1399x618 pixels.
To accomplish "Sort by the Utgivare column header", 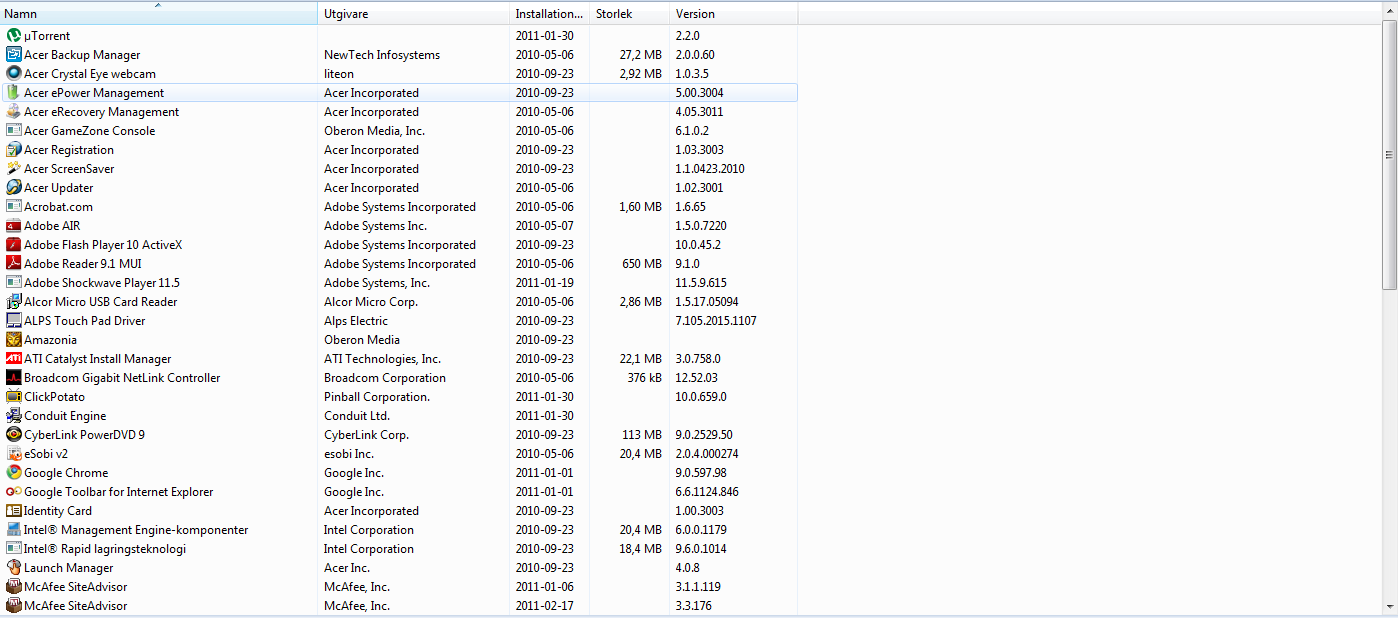I will click(x=413, y=14).
